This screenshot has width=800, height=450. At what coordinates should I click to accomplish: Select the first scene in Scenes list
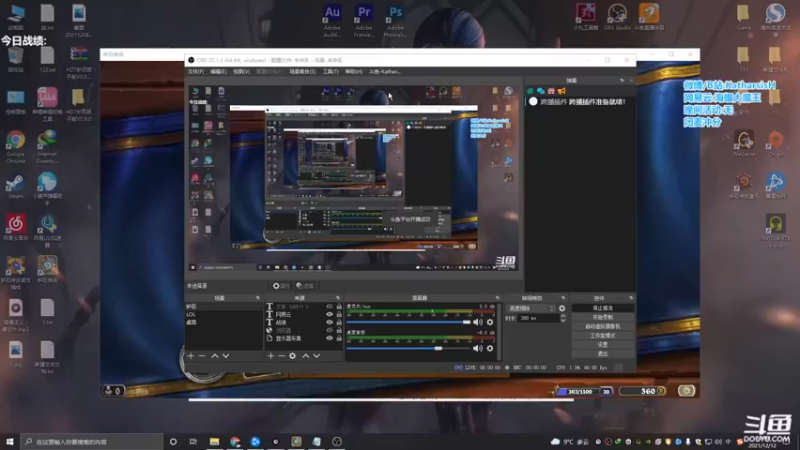223,307
